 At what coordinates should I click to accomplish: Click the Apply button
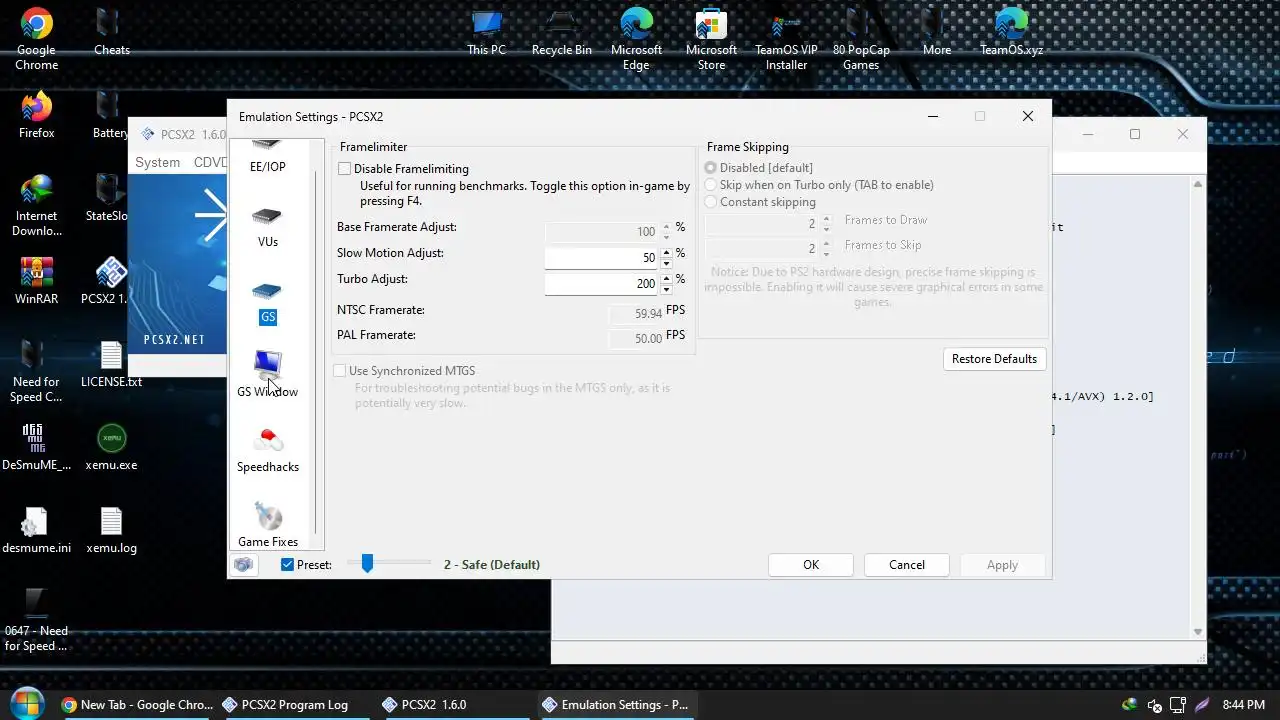point(1002,565)
